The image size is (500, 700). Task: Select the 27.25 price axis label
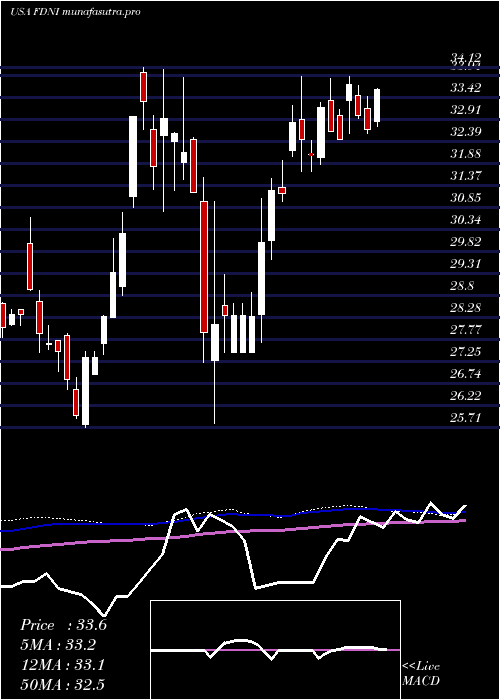coord(466,352)
